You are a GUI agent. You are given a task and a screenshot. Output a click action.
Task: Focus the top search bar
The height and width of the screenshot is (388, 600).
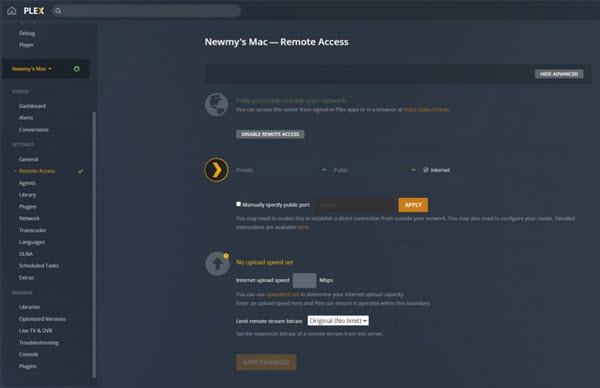(146, 11)
